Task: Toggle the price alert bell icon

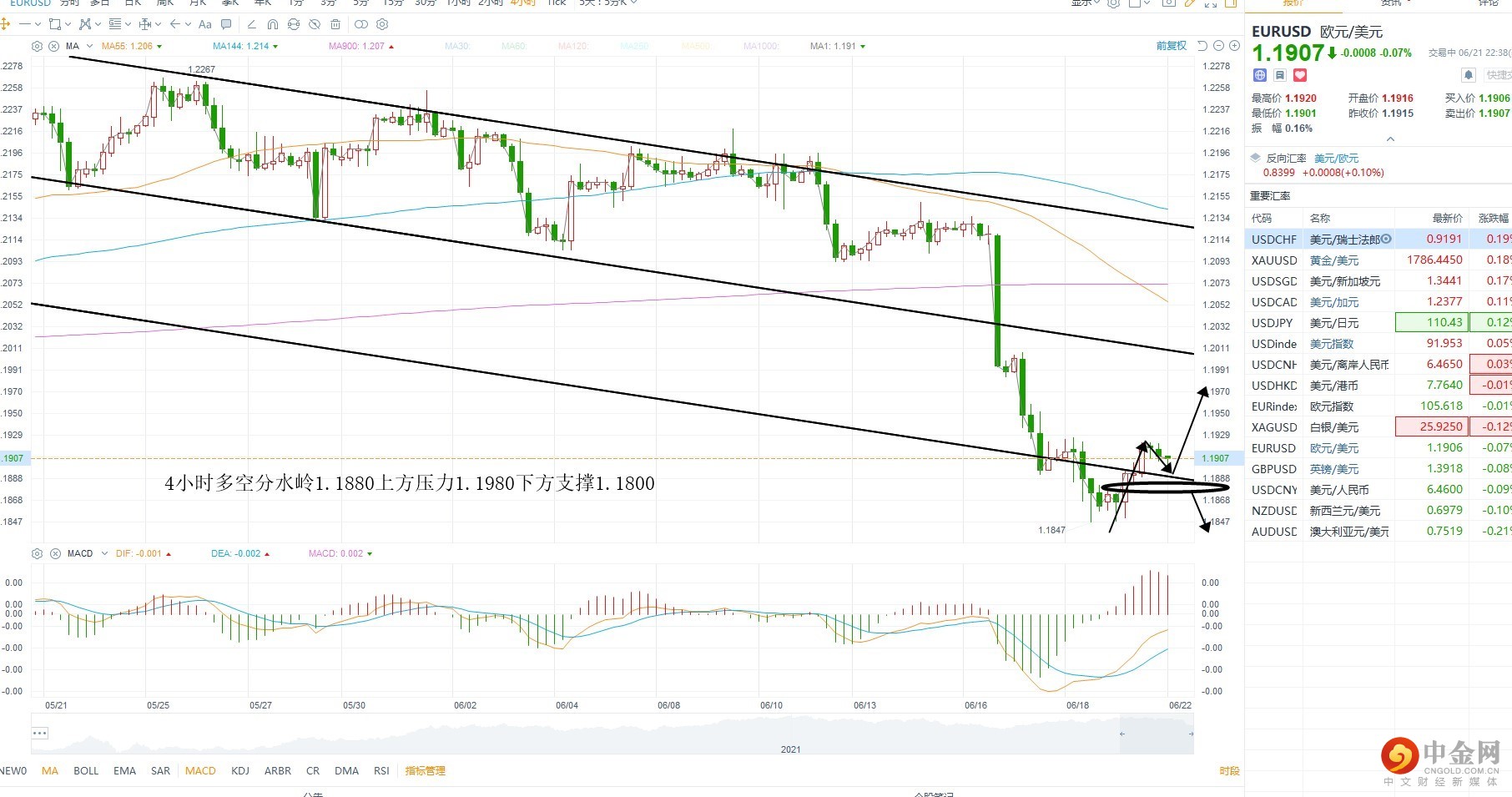Action: 1469,75
